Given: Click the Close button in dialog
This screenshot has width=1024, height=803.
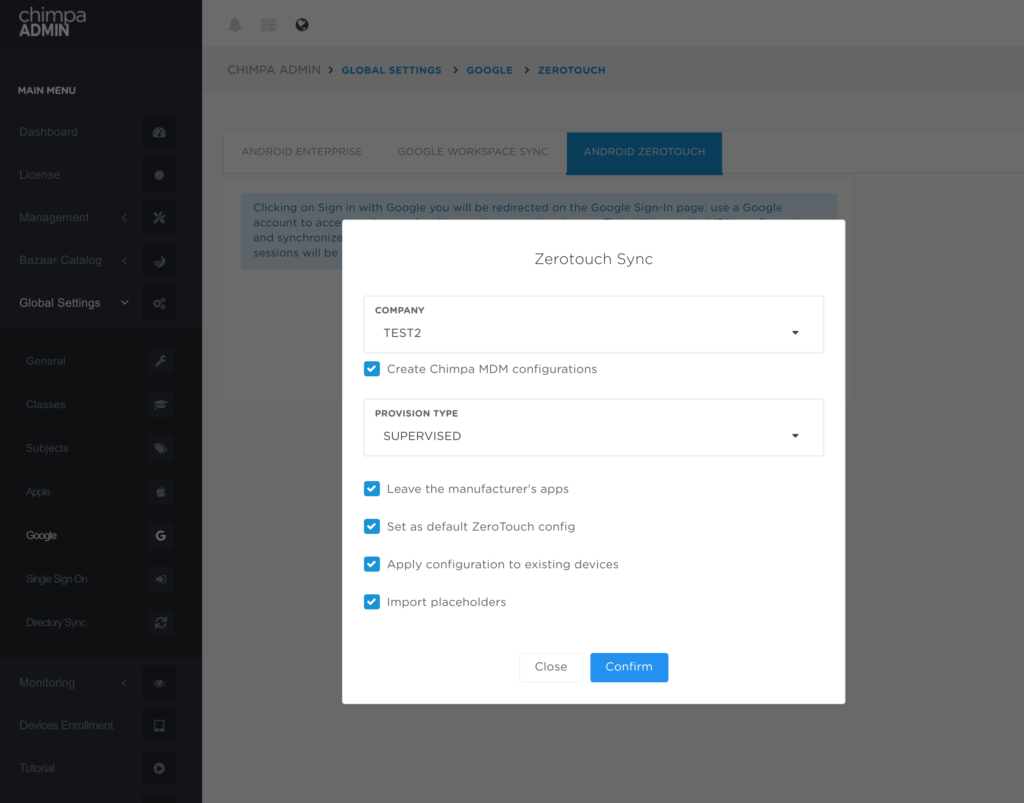Looking at the screenshot, I should [x=551, y=667].
